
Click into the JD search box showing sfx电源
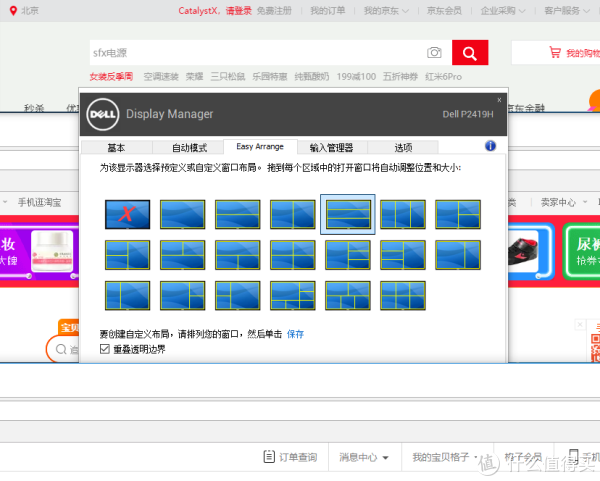[258, 52]
